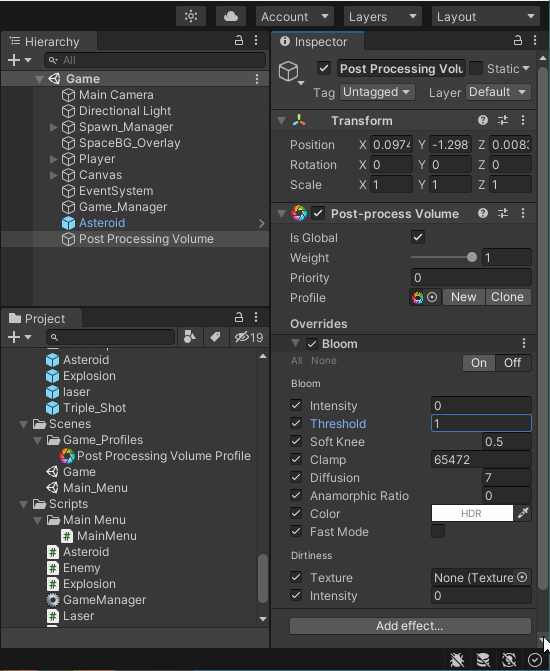The image size is (550, 671).
Task: Toggle the Threshold override checkbox
Action: 296,423
